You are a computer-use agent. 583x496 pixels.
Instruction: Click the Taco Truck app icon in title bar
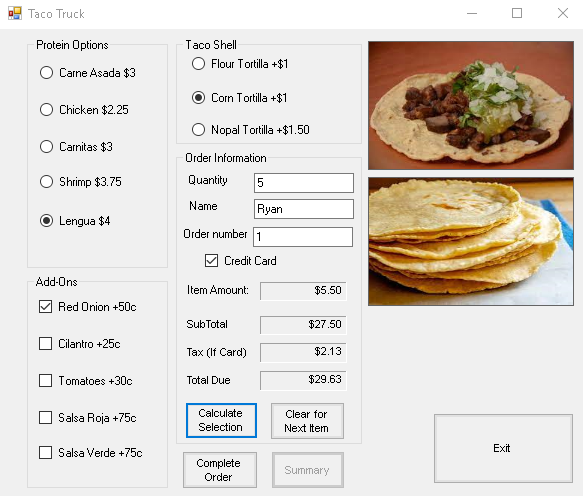click(15, 14)
